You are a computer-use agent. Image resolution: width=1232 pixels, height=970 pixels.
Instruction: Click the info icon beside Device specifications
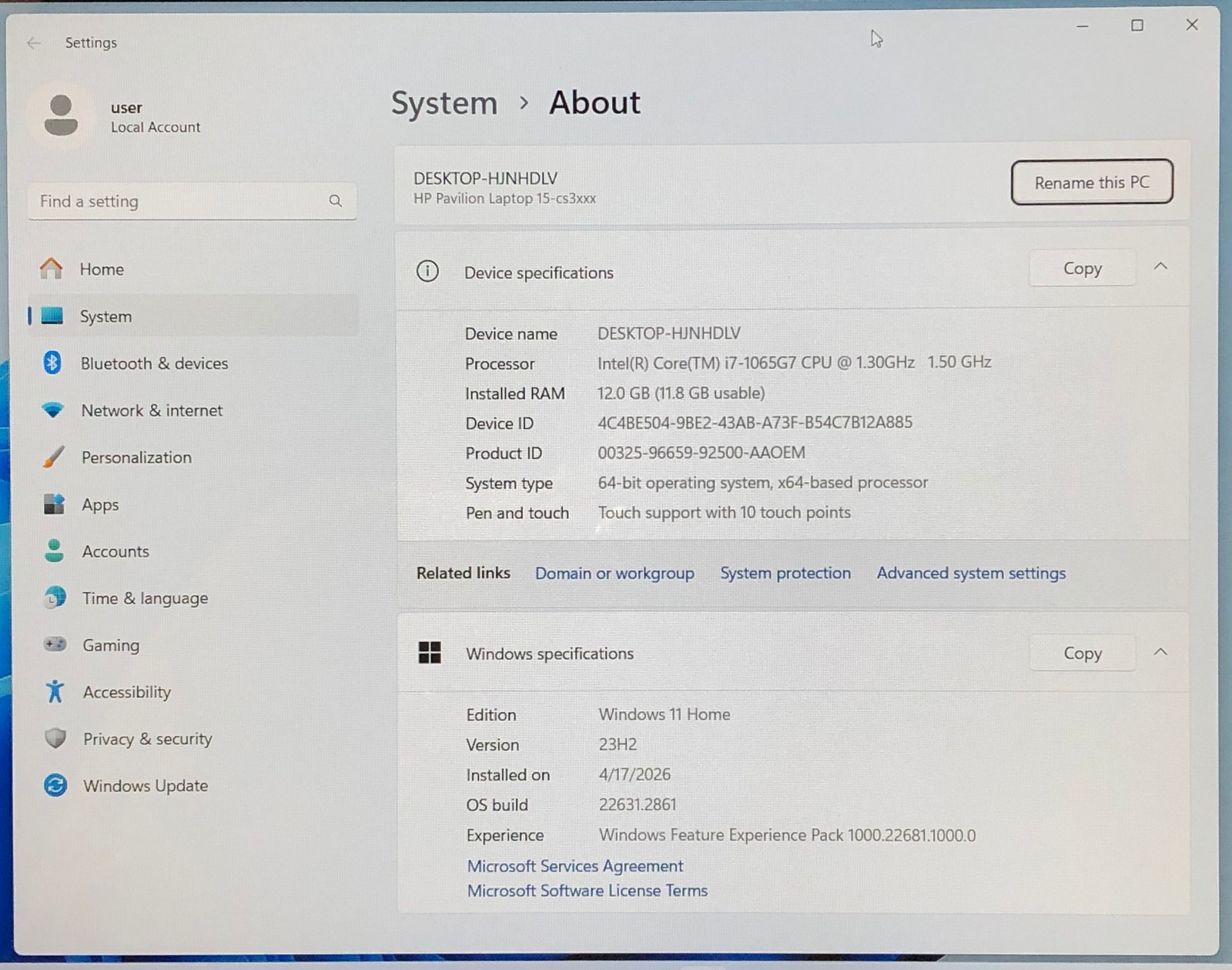click(427, 271)
